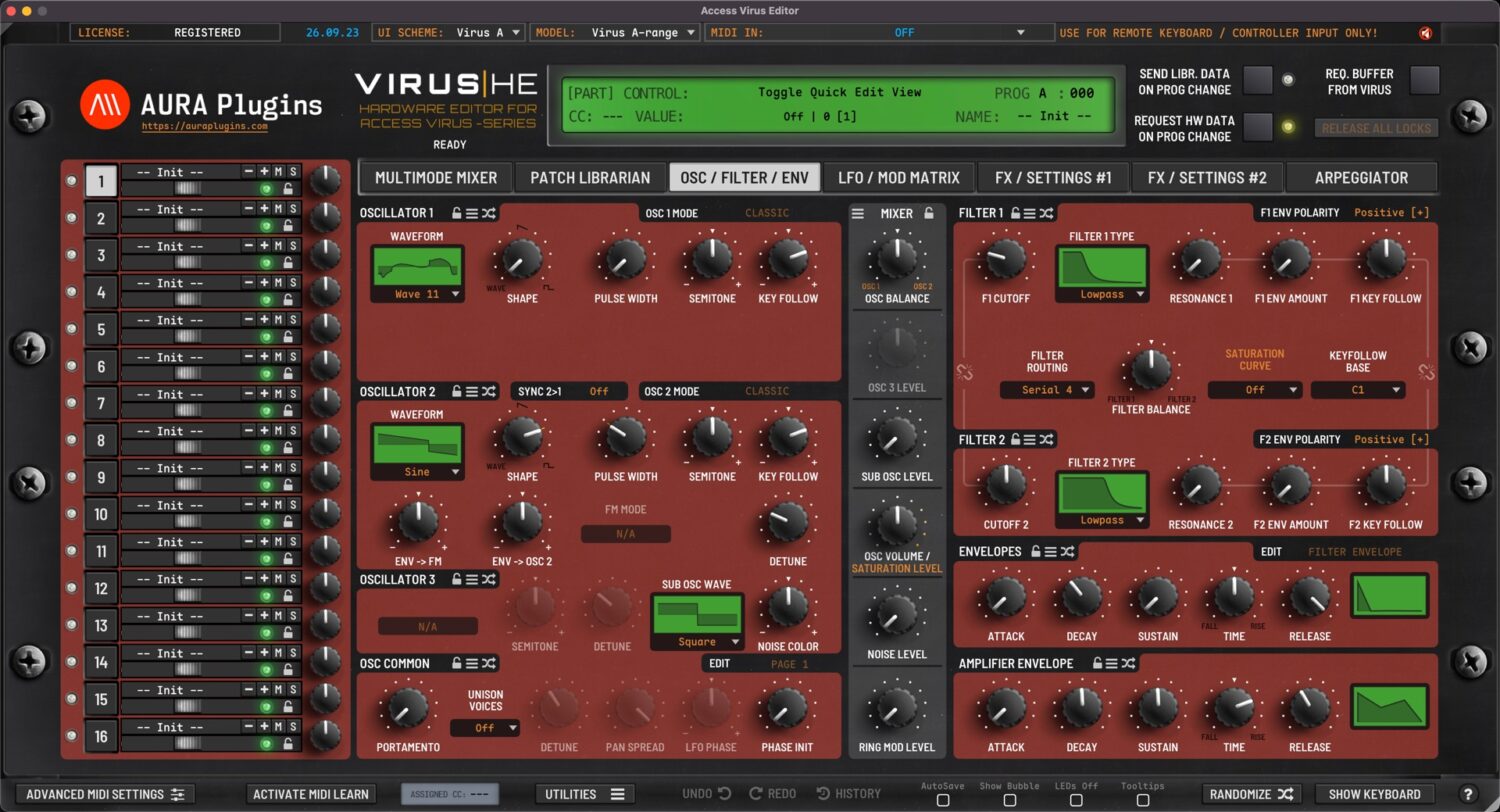1500x812 pixels.
Task: Click the green LED on part 4
Action: tap(267, 300)
